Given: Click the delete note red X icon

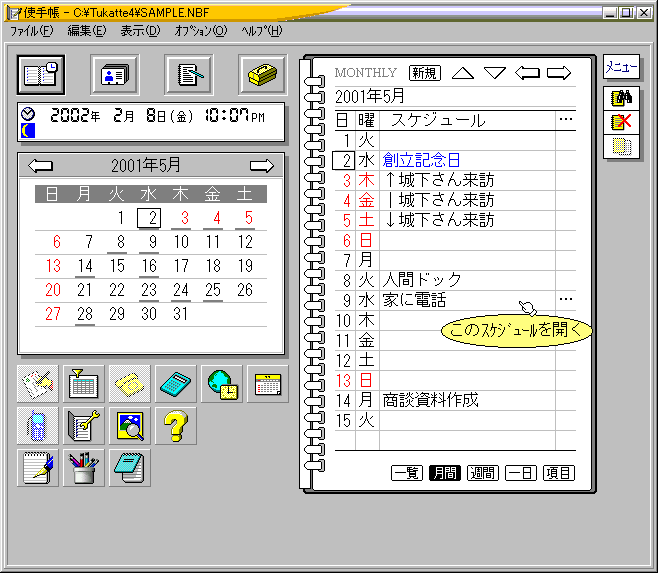Looking at the screenshot, I should 621,122.
